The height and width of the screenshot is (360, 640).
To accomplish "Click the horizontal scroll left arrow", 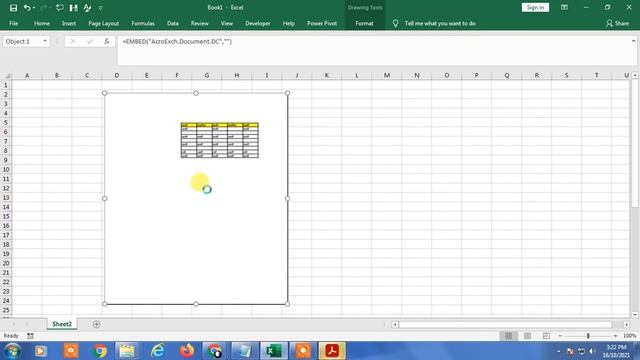I will tap(395, 324).
